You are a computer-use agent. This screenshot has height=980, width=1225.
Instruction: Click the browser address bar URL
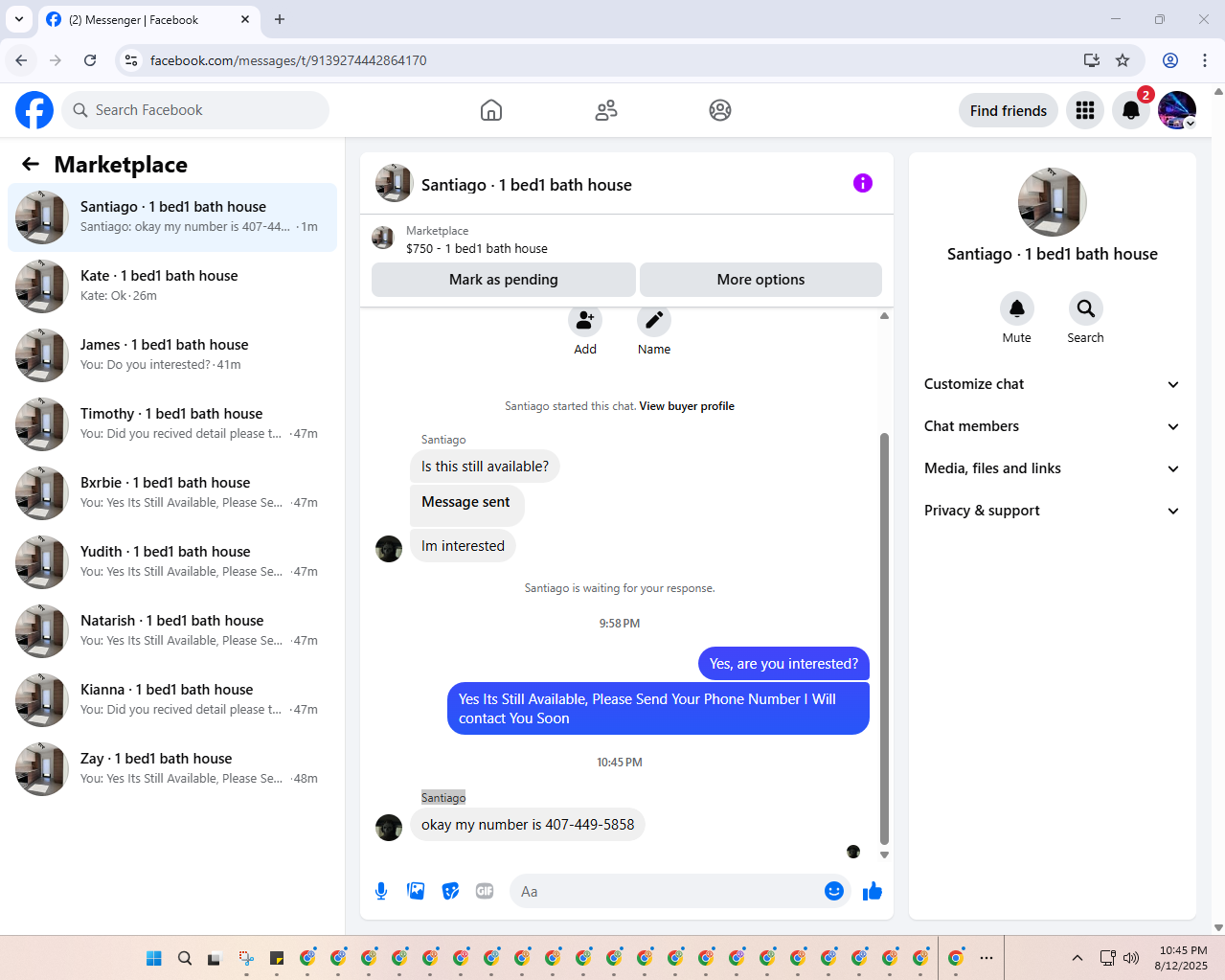(288, 60)
